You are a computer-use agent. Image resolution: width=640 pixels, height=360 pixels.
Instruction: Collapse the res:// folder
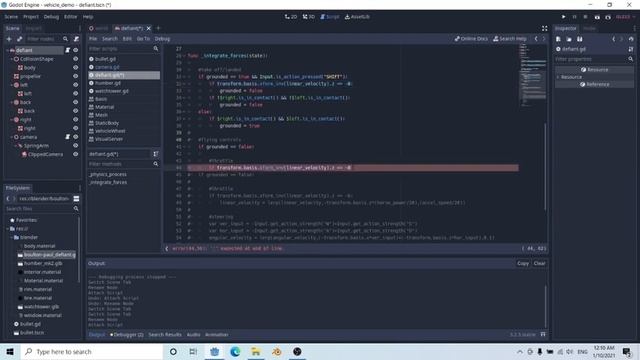7,229
